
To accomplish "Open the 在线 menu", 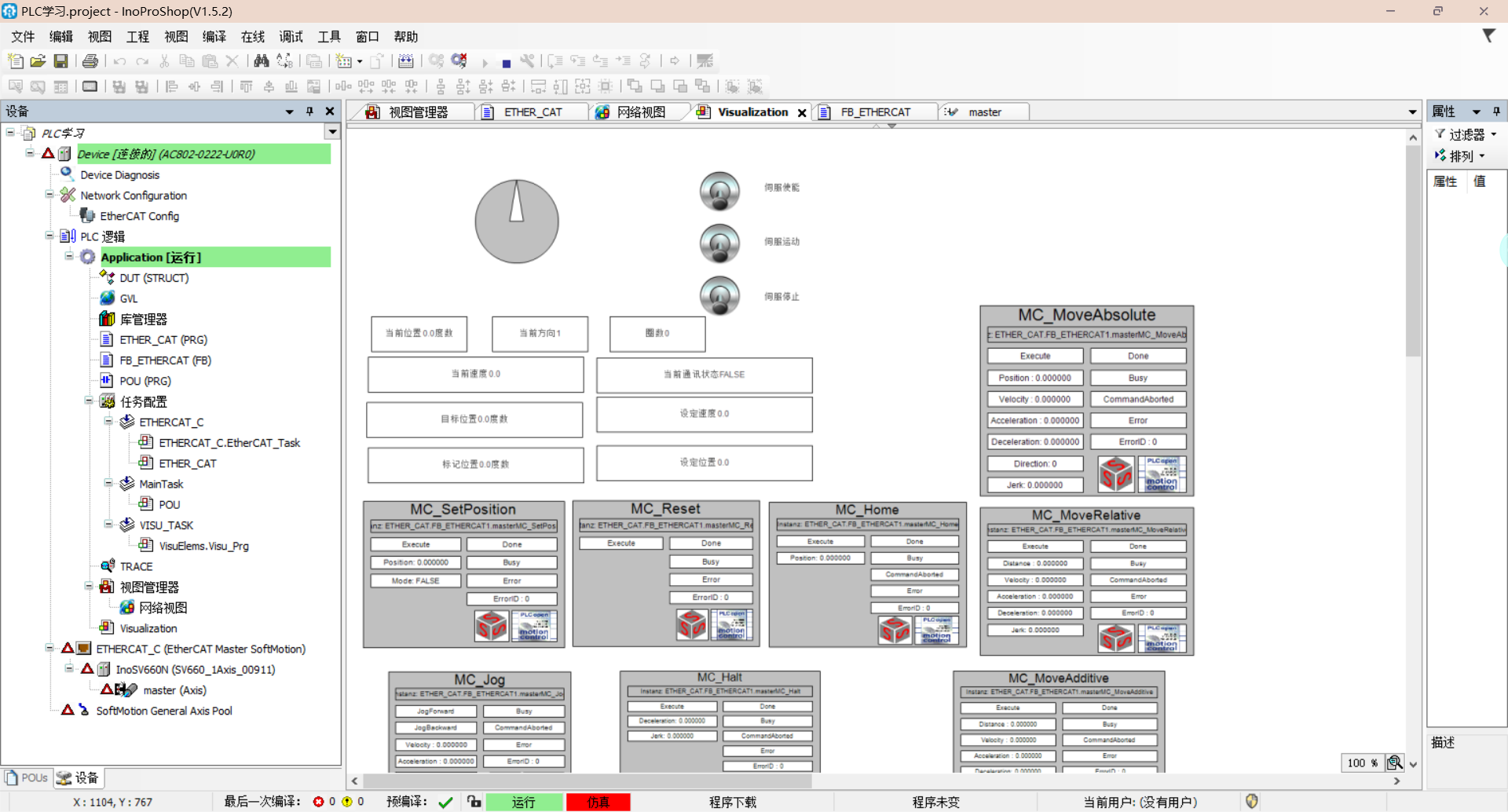I will 253,36.
